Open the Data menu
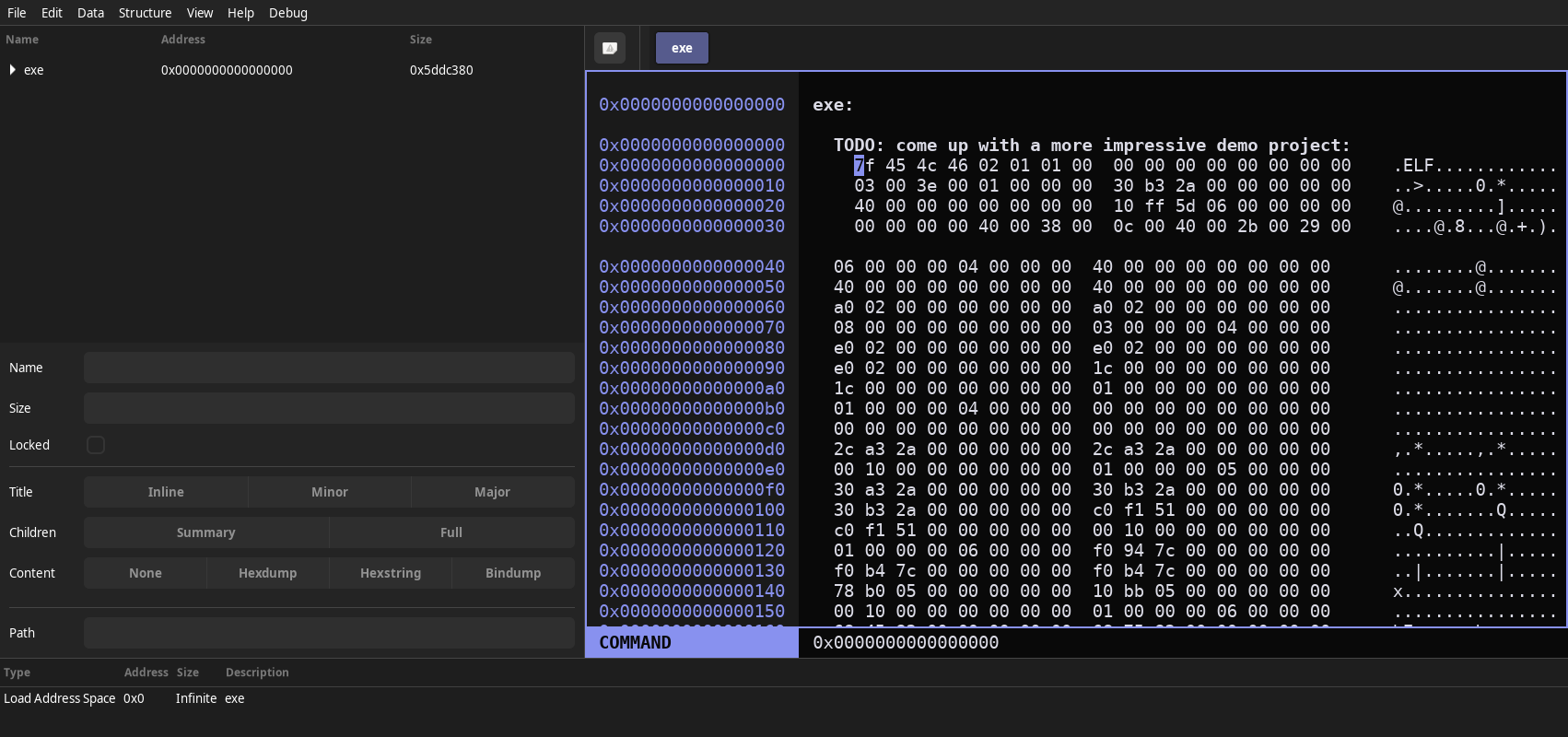The height and width of the screenshot is (737, 1568). 90,13
